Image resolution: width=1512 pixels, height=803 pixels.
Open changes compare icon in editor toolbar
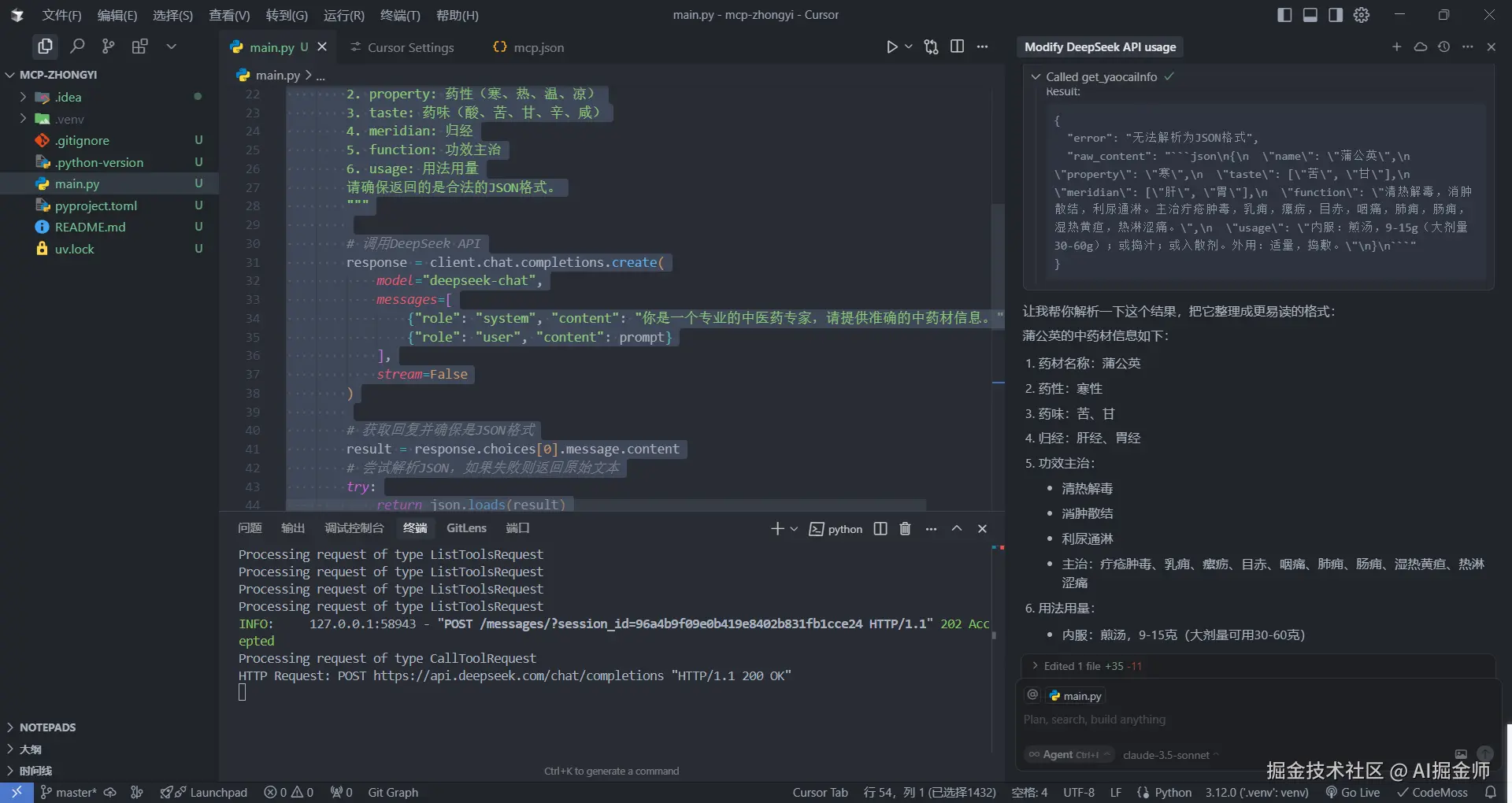point(932,47)
